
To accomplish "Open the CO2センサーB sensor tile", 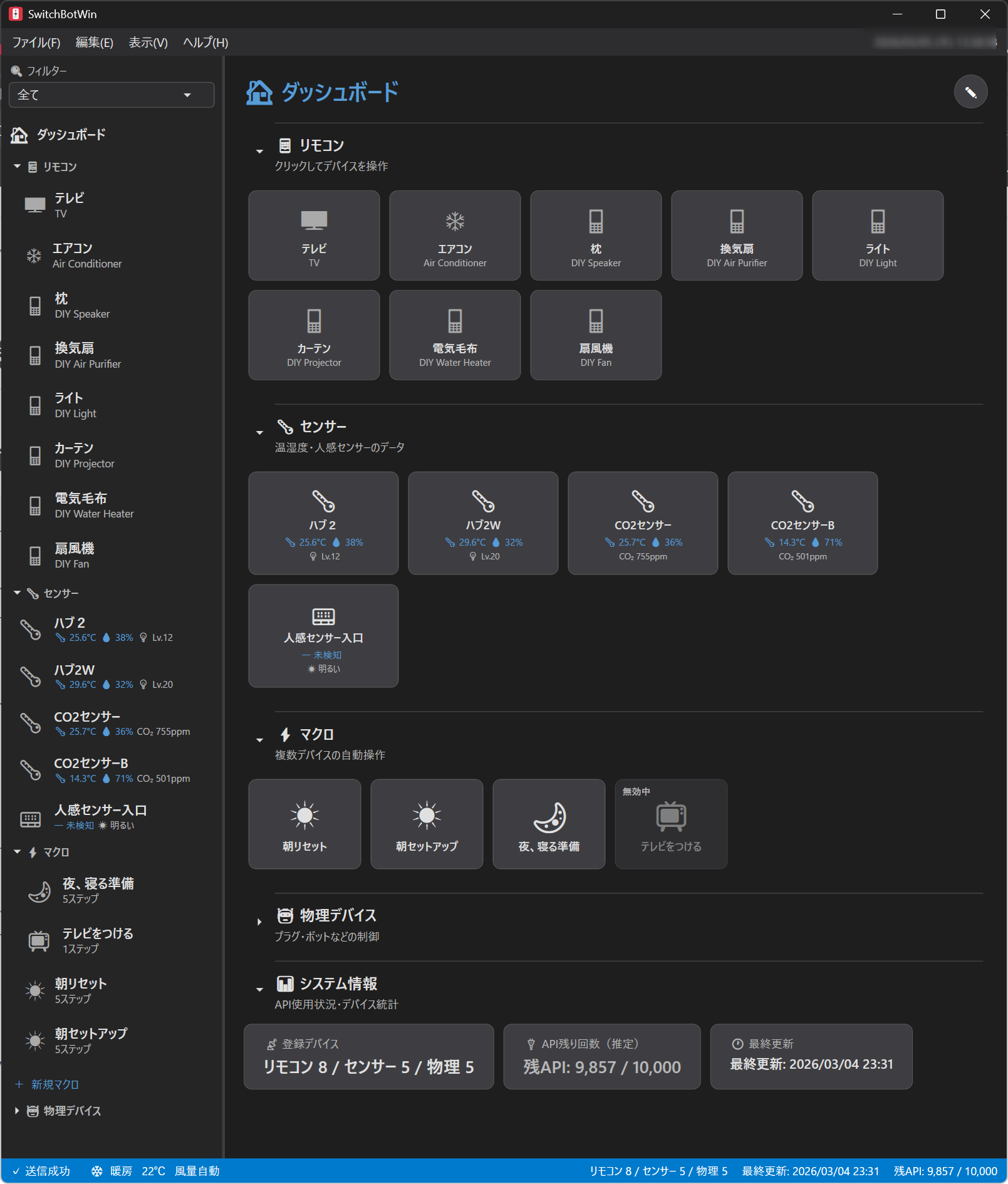I will pos(803,523).
